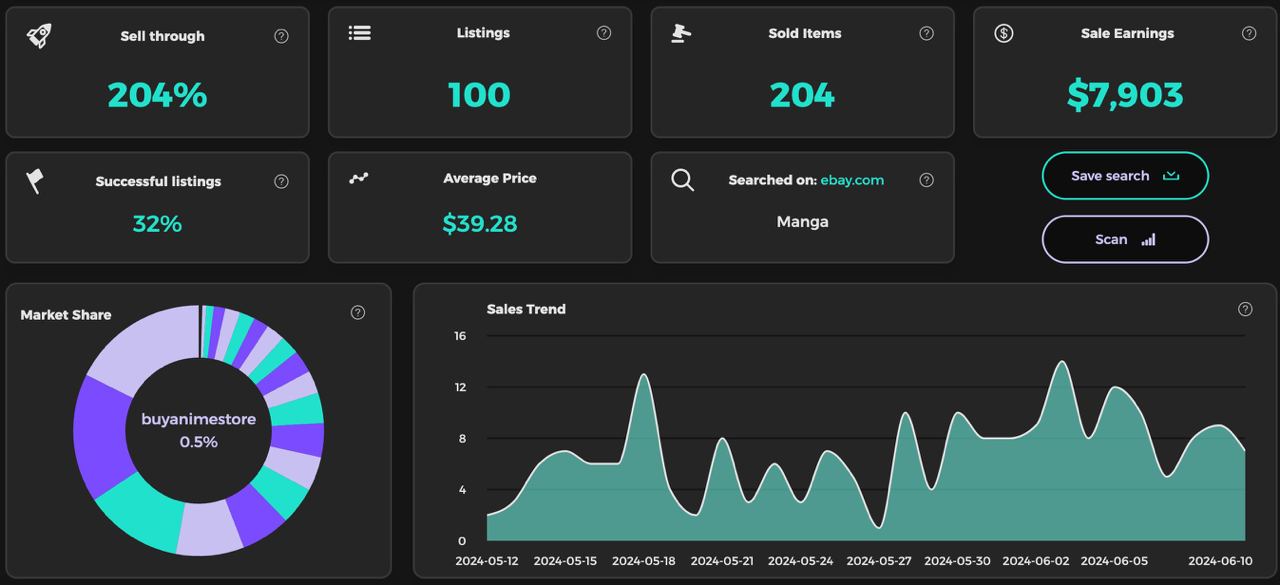Click the Sales Trend peak near 2024-05-18
Screen dimensions: 1280x585
(x=644, y=375)
